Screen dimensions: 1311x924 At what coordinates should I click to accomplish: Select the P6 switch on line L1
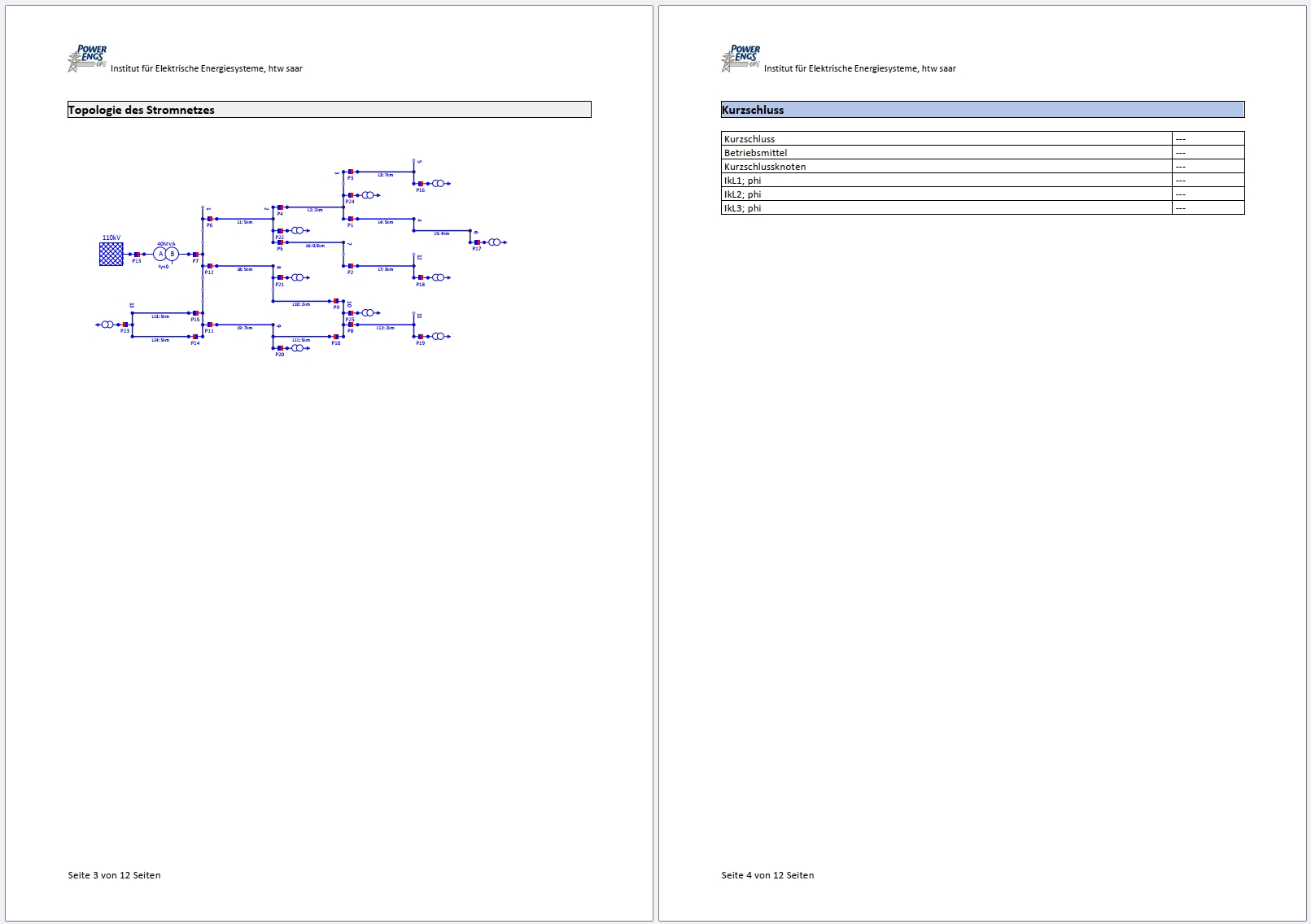[209, 219]
